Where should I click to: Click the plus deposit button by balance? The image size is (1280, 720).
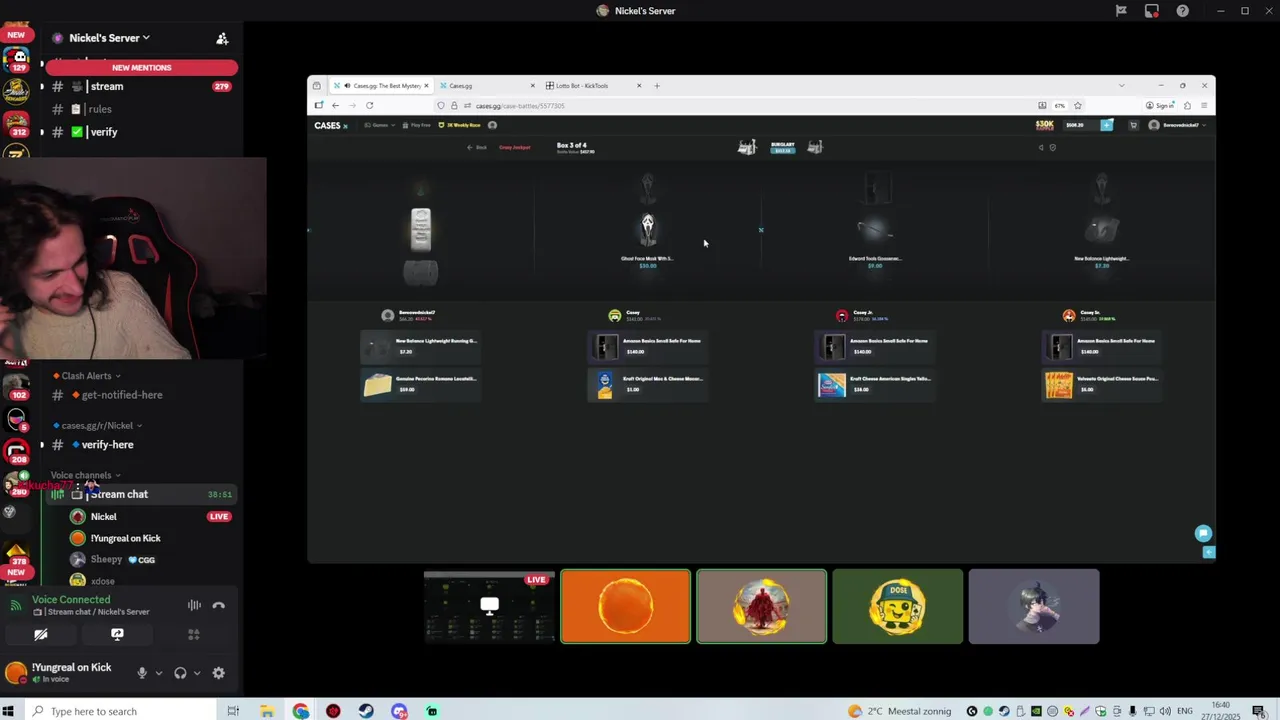point(1107,125)
